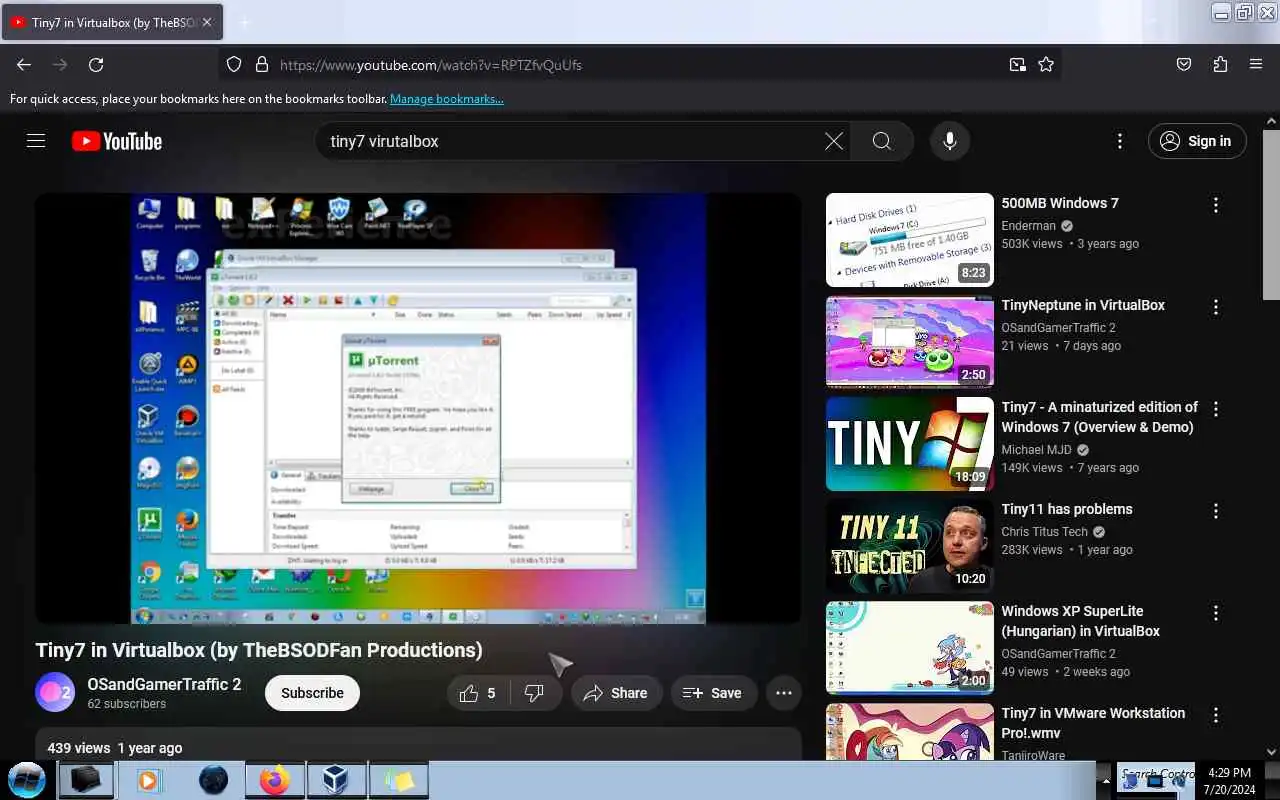1280x800 pixels.
Task: Open 500MB Windows 7 thumbnail
Action: (x=910, y=240)
